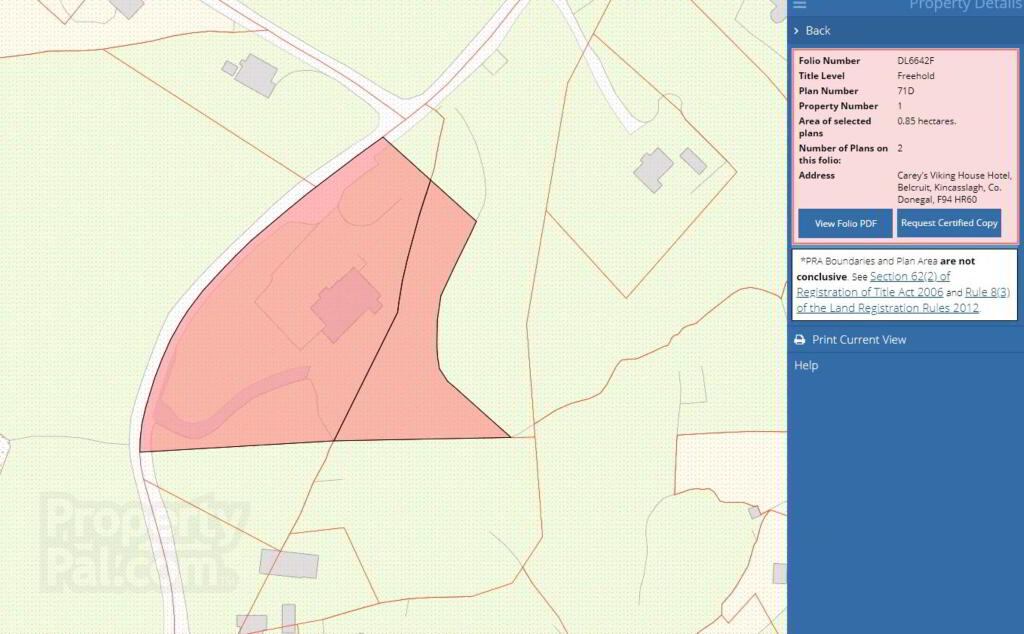The image size is (1024, 634).
Task: Click the folio number DL6642F value
Action: [x=916, y=61]
